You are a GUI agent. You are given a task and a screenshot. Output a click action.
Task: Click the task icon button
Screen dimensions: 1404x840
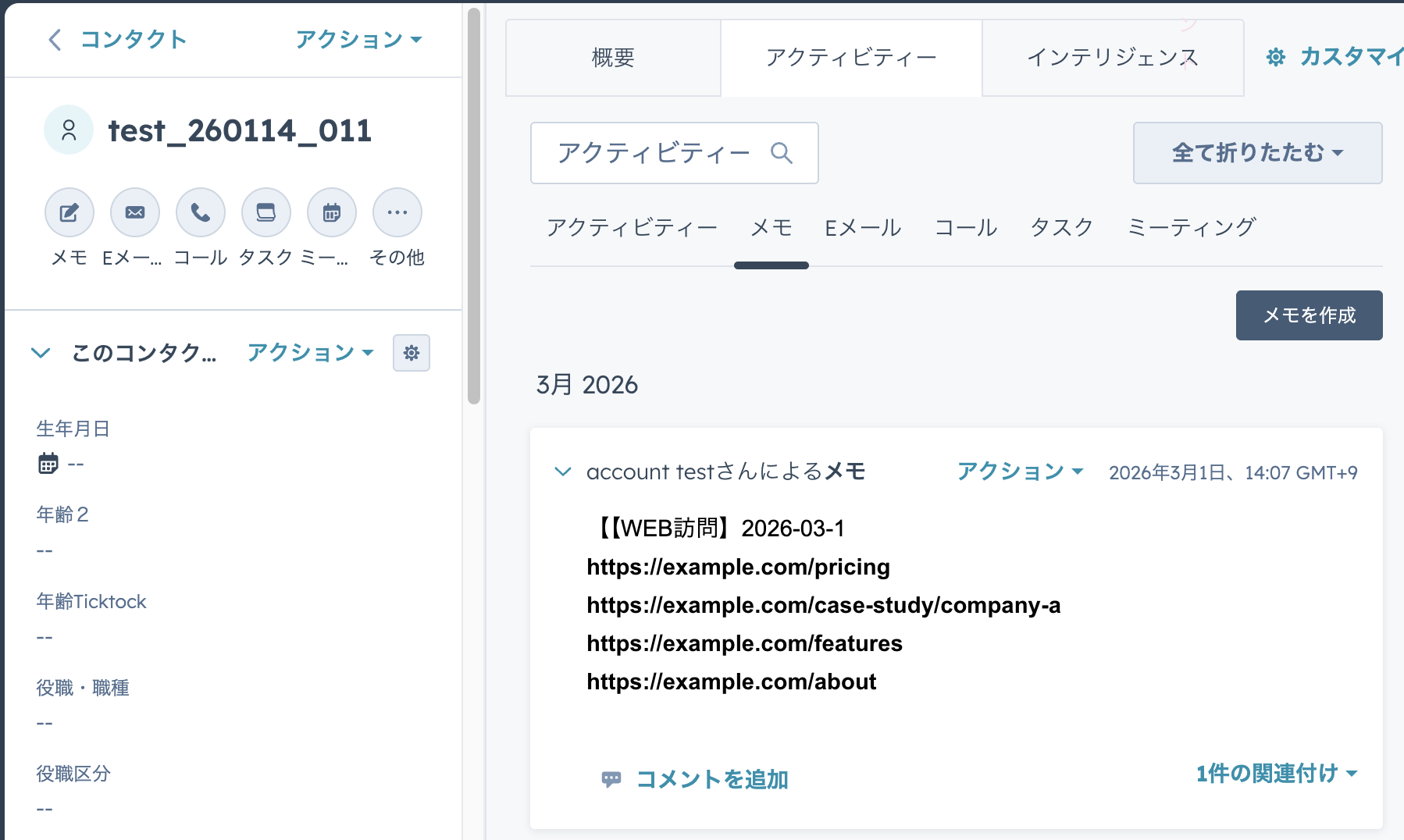[x=266, y=212]
